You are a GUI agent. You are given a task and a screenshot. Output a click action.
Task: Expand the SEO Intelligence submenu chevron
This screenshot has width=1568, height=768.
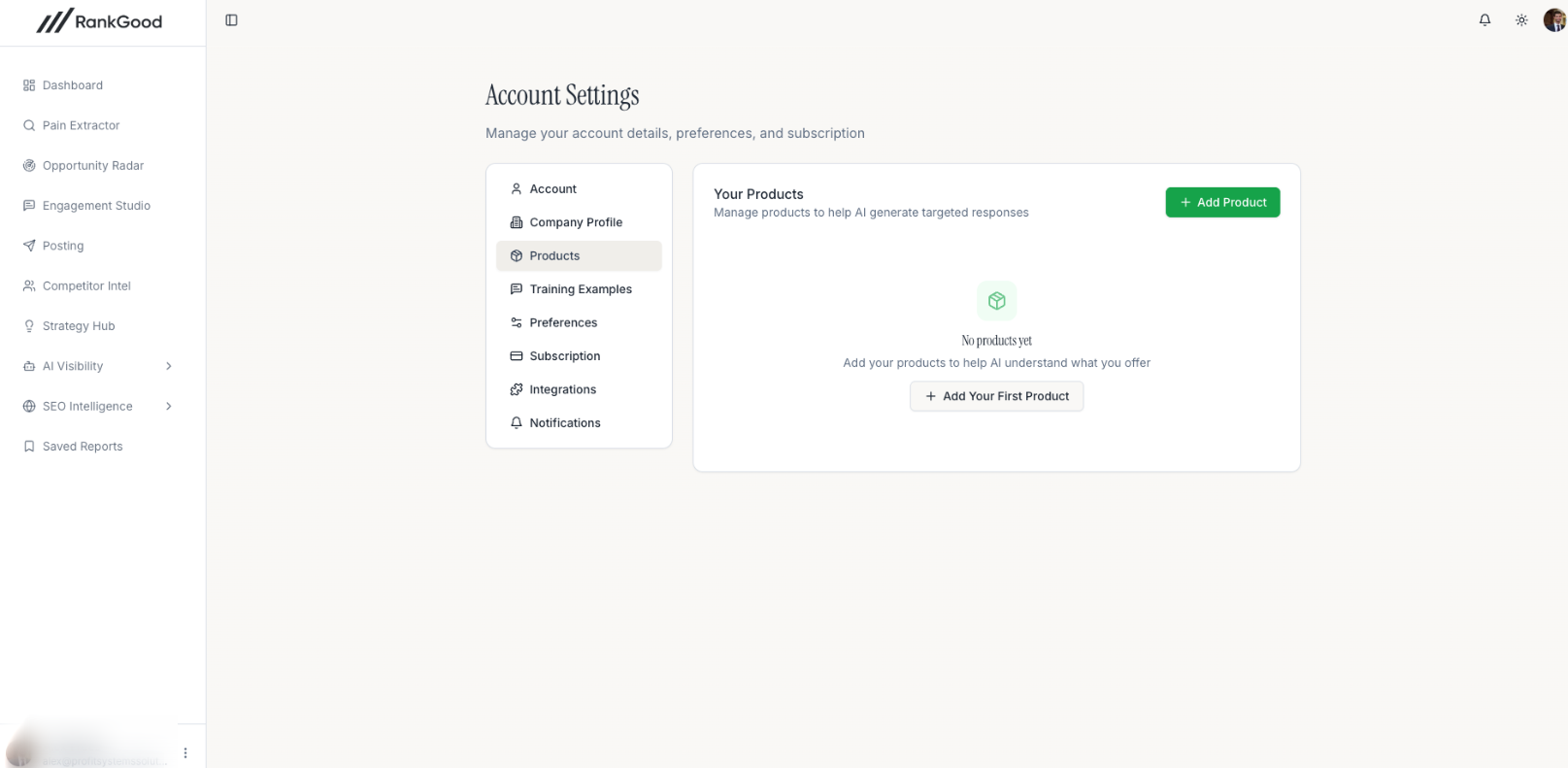click(x=169, y=407)
